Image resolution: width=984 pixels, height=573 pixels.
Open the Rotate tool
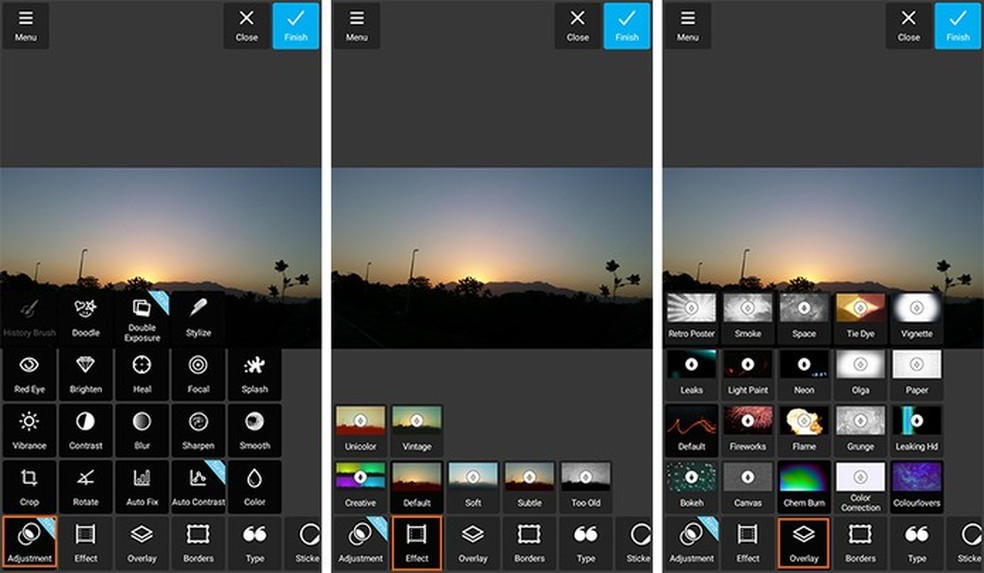85,487
